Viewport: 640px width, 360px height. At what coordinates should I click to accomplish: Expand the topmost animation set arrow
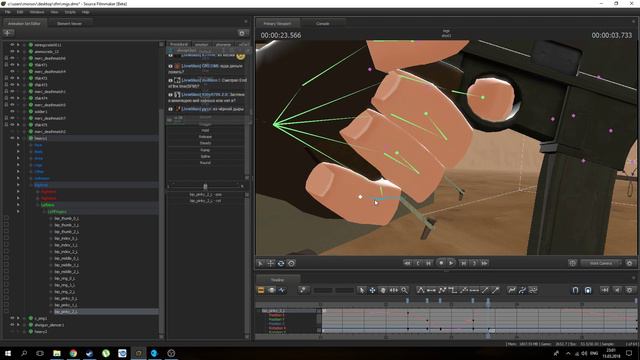pyautogui.click(x=18, y=45)
